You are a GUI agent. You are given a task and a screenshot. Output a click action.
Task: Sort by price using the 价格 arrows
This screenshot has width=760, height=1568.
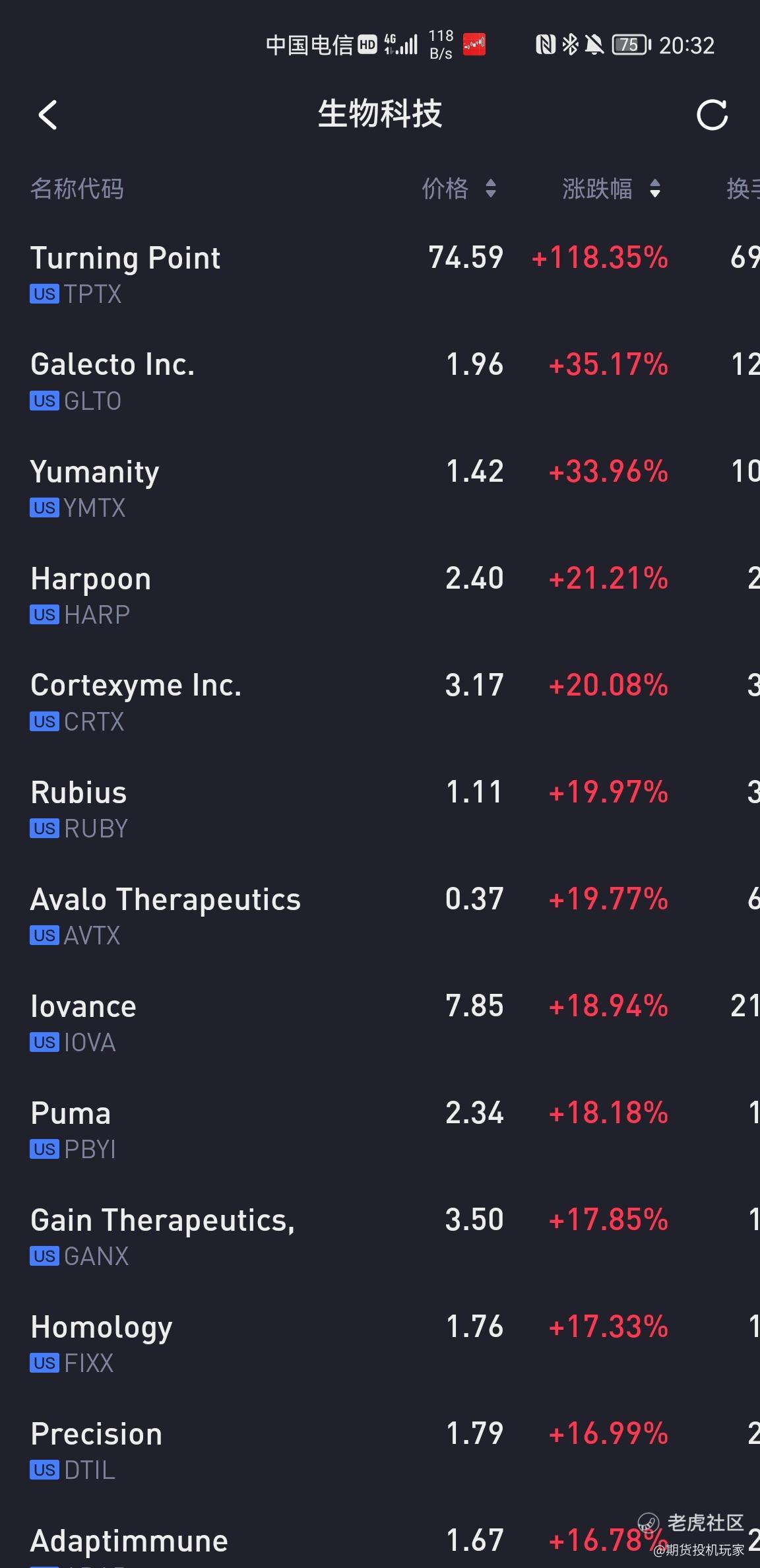pyautogui.click(x=490, y=189)
